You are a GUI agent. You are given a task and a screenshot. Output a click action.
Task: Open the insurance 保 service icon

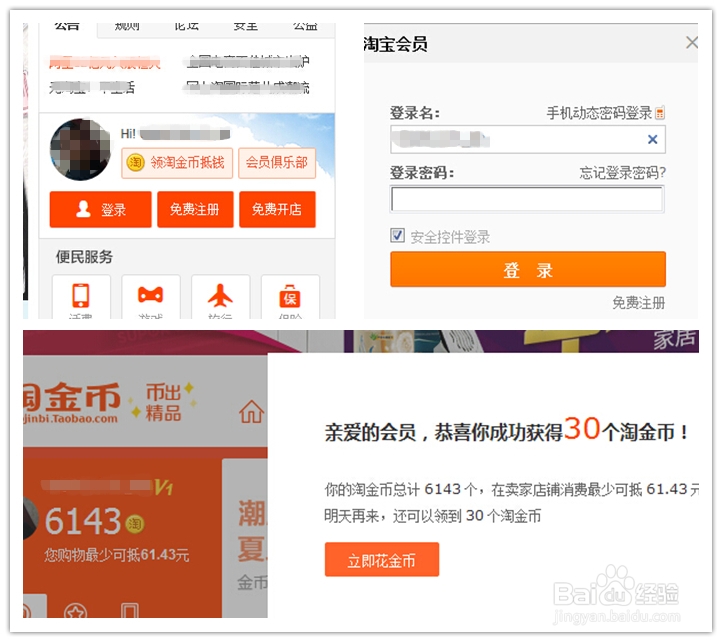(290, 296)
